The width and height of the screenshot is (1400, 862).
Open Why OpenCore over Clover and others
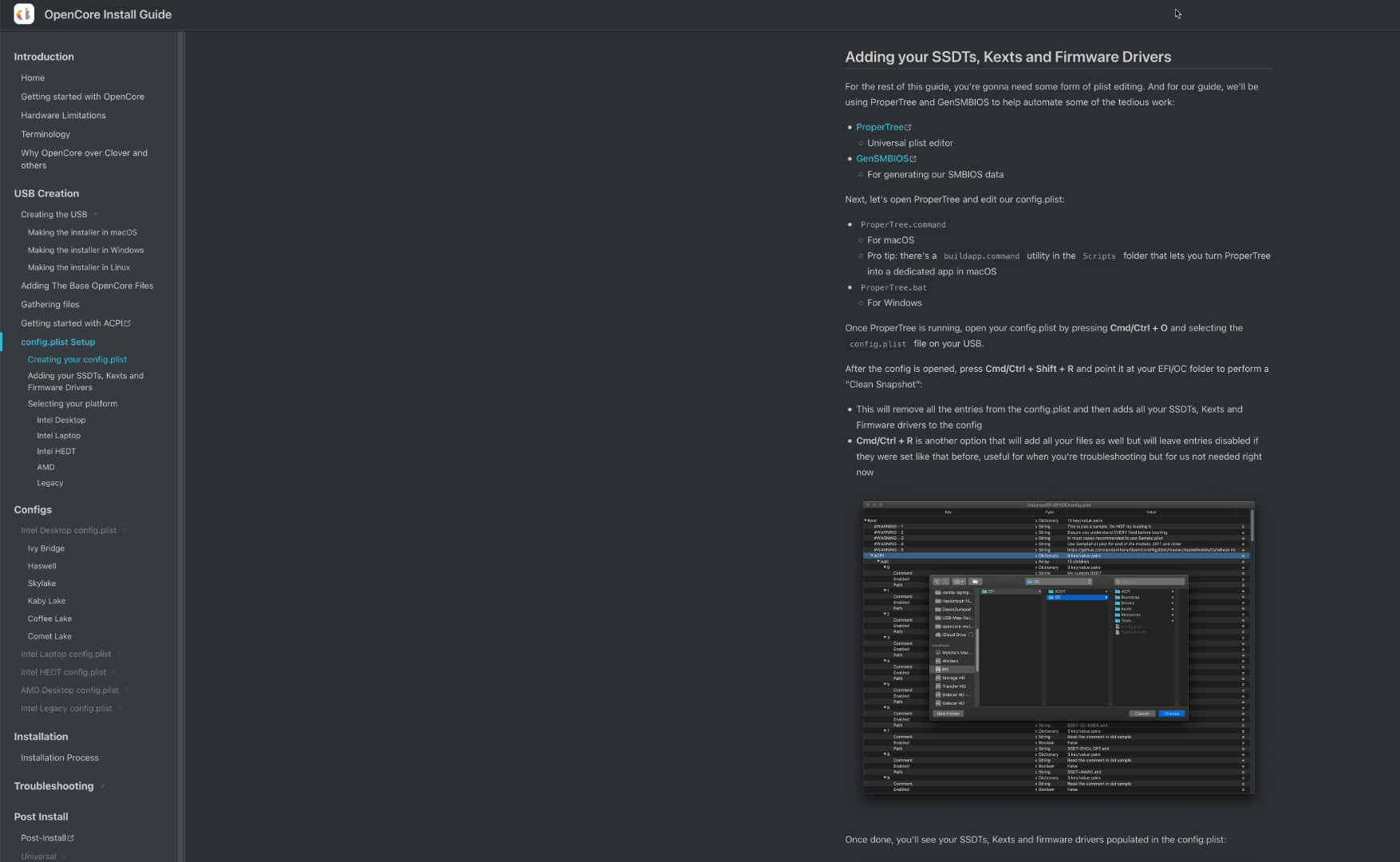click(84, 160)
